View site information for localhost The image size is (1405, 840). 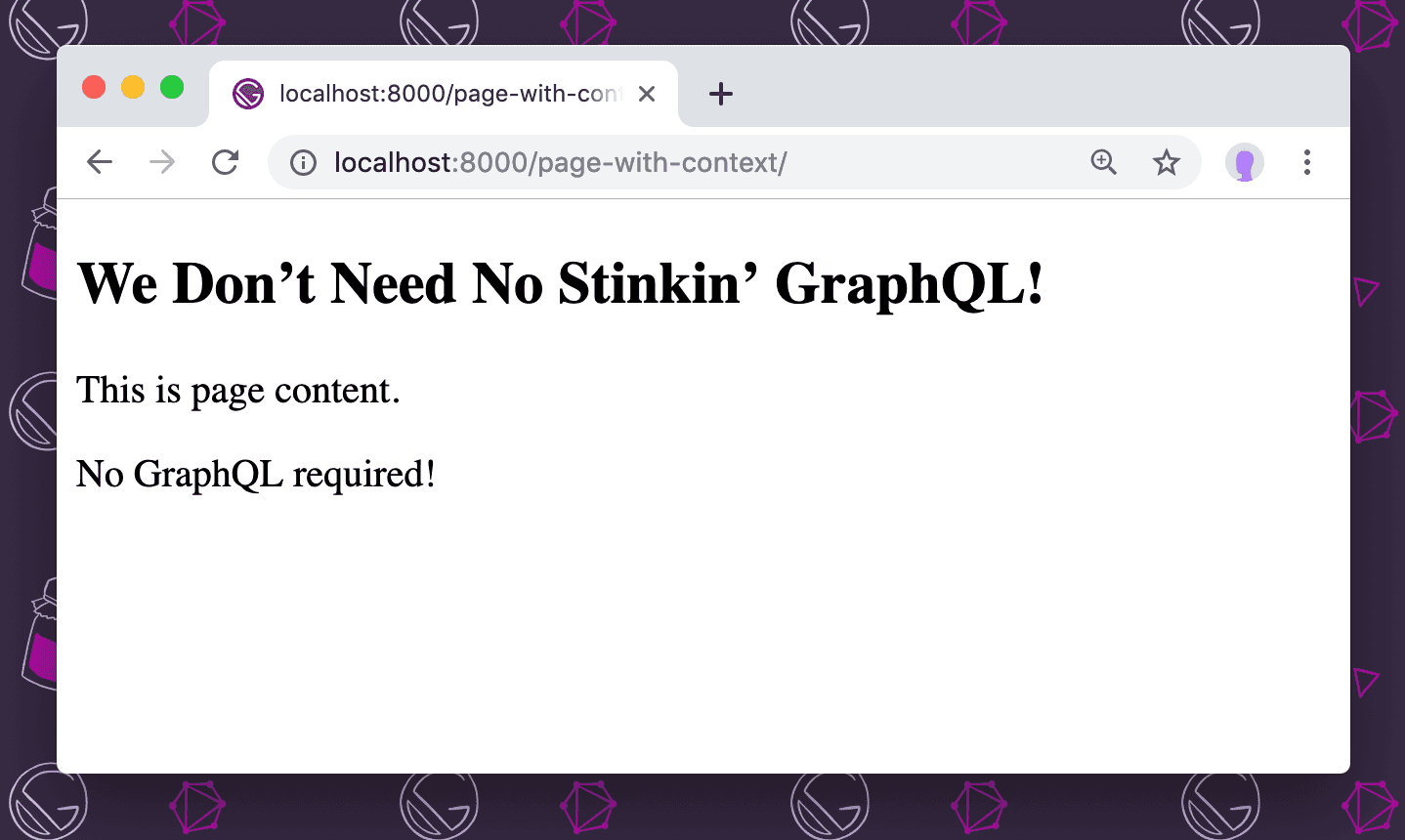click(303, 162)
